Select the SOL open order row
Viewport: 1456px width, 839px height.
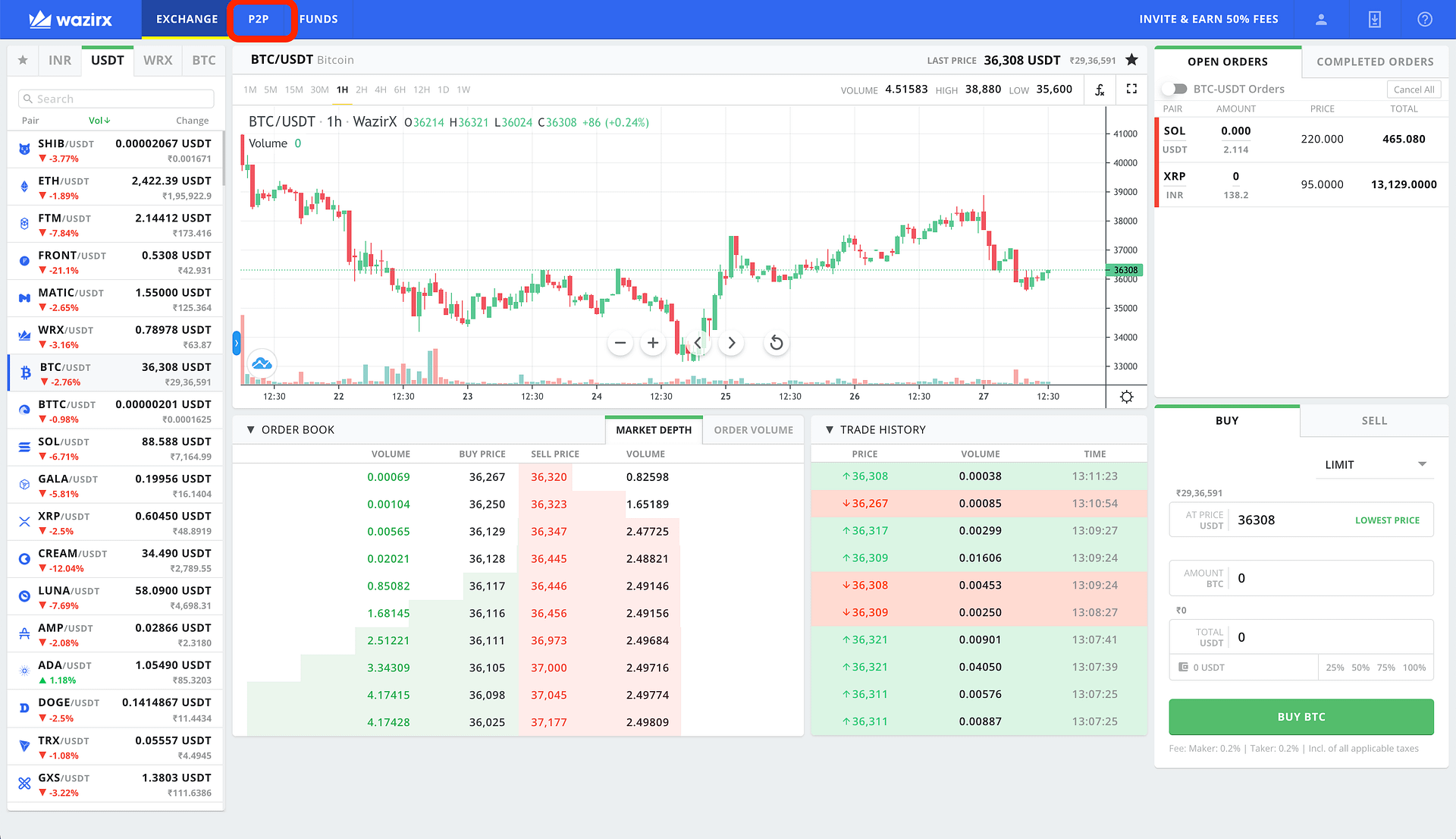(x=1301, y=139)
